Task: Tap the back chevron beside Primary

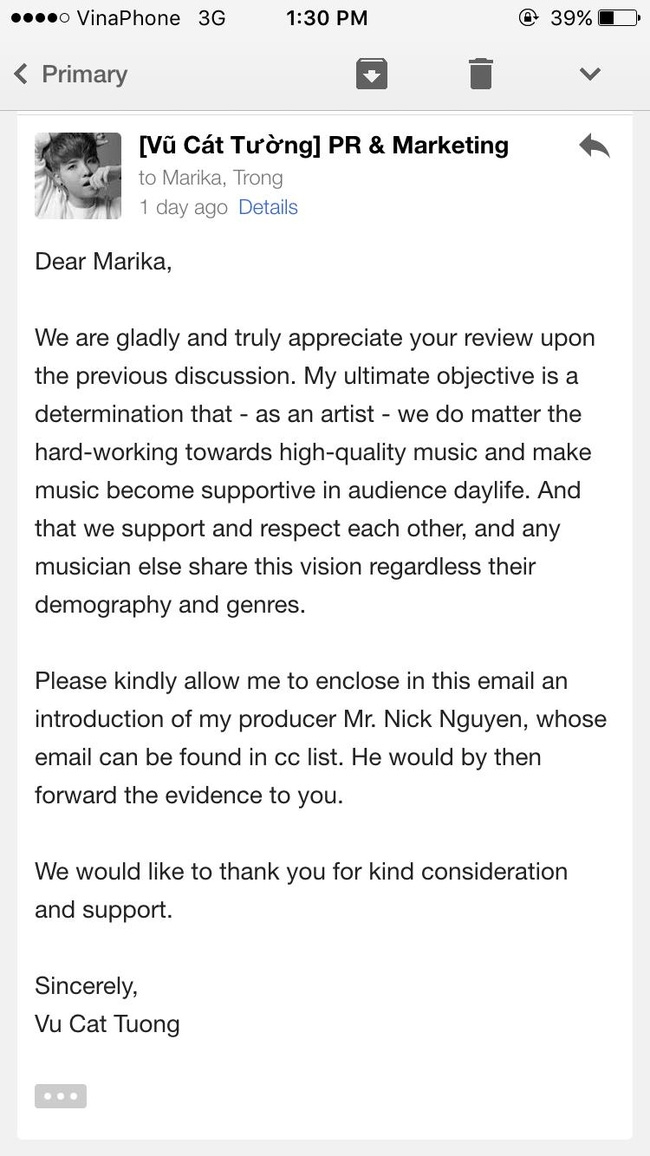Action: (21, 74)
